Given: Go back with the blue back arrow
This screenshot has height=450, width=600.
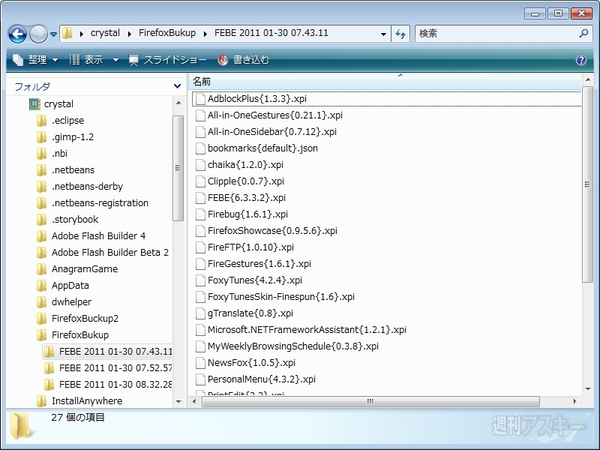Looking at the screenshot, I should [x=18, y=34].
